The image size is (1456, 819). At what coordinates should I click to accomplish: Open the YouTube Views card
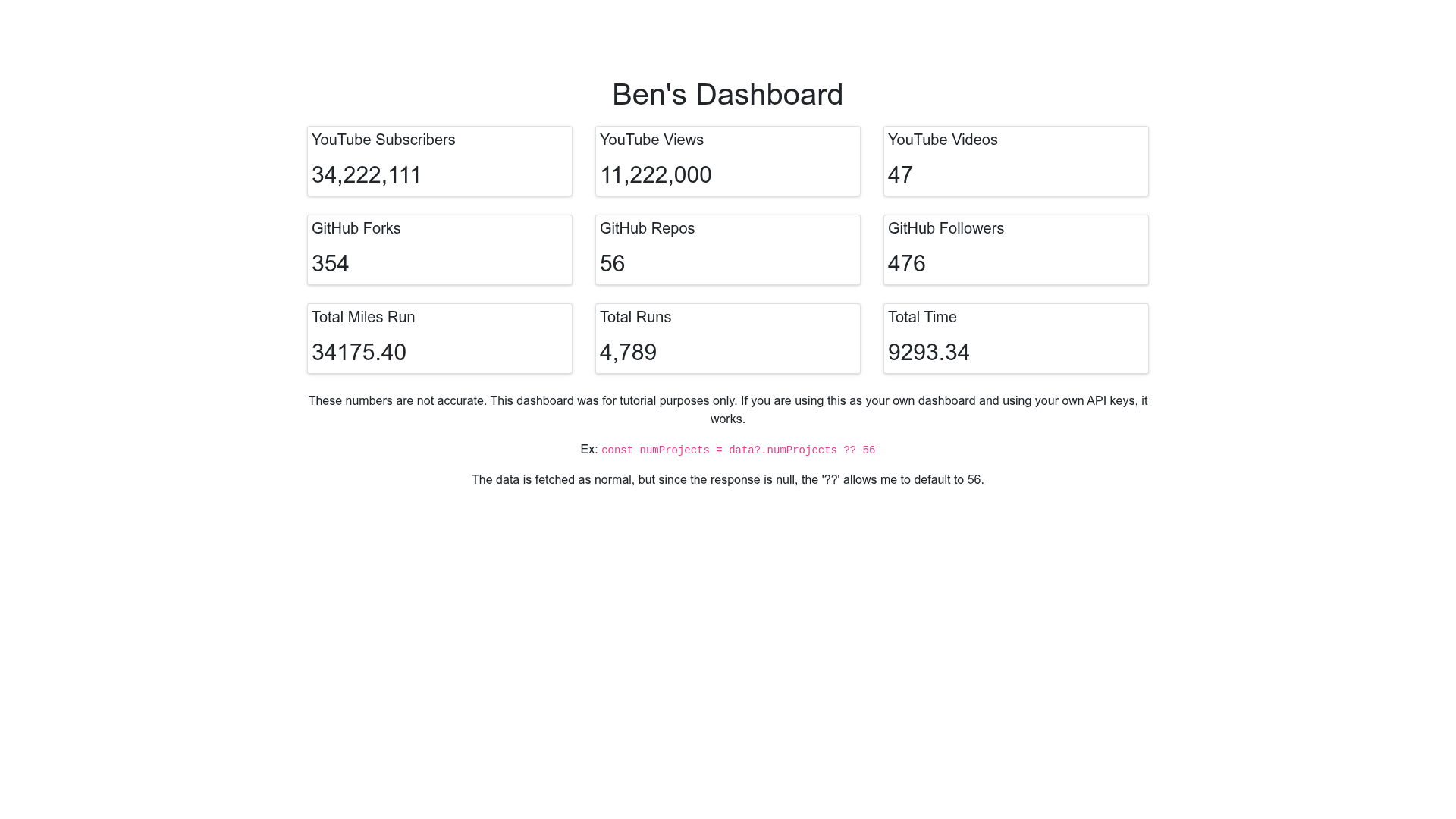point(728,162)
